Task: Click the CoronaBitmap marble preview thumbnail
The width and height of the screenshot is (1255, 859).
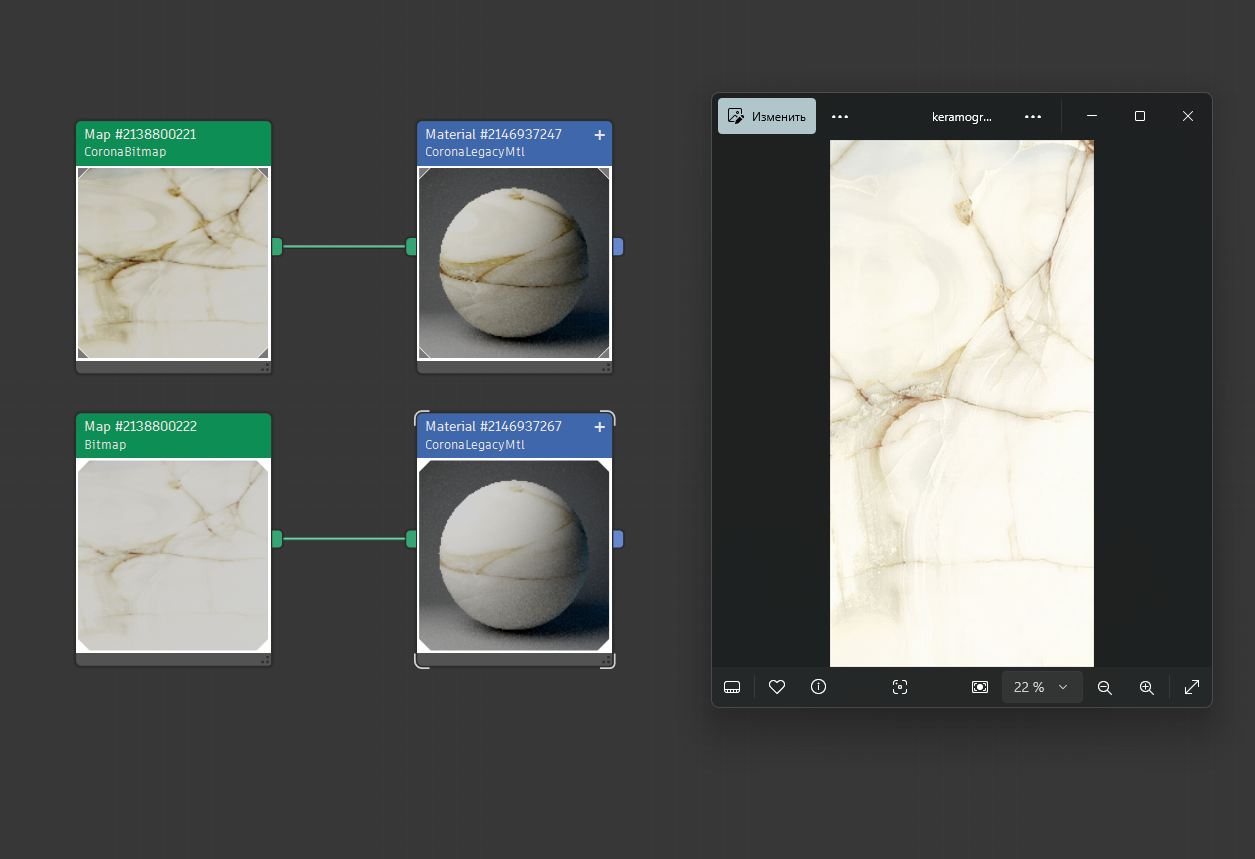Action: (x=173, y=263)
